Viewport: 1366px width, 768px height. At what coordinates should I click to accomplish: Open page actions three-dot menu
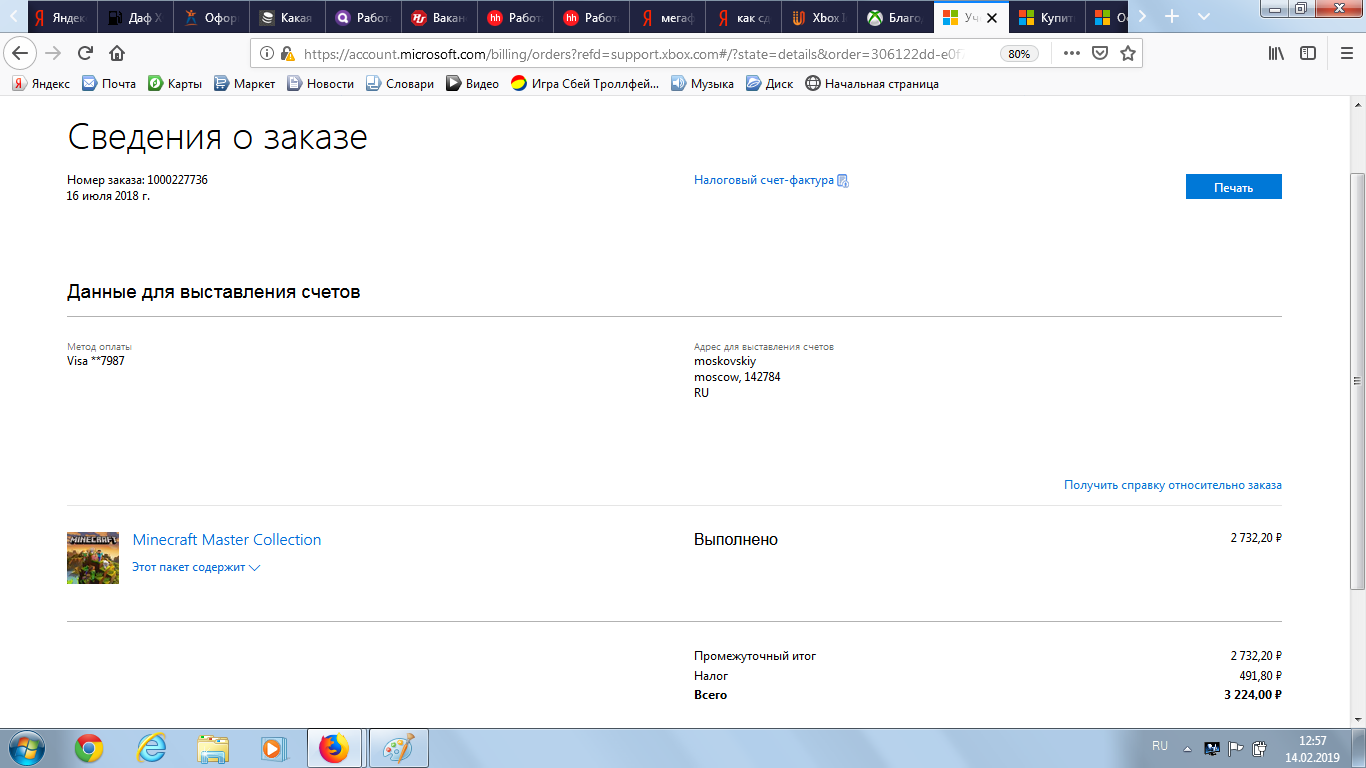point(1071,54)
